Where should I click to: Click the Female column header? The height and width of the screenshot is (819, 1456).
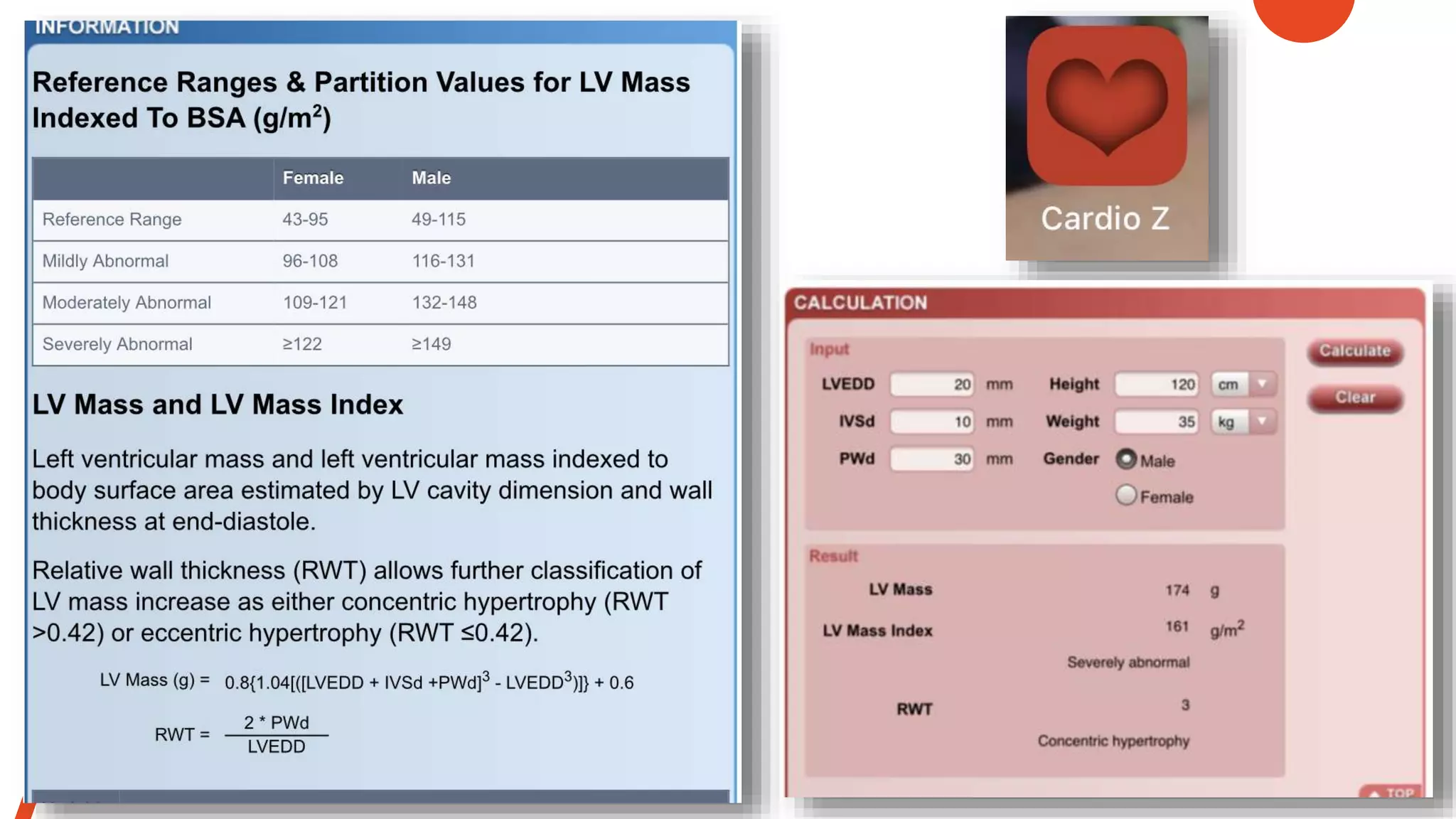click(x=313, y=178)
